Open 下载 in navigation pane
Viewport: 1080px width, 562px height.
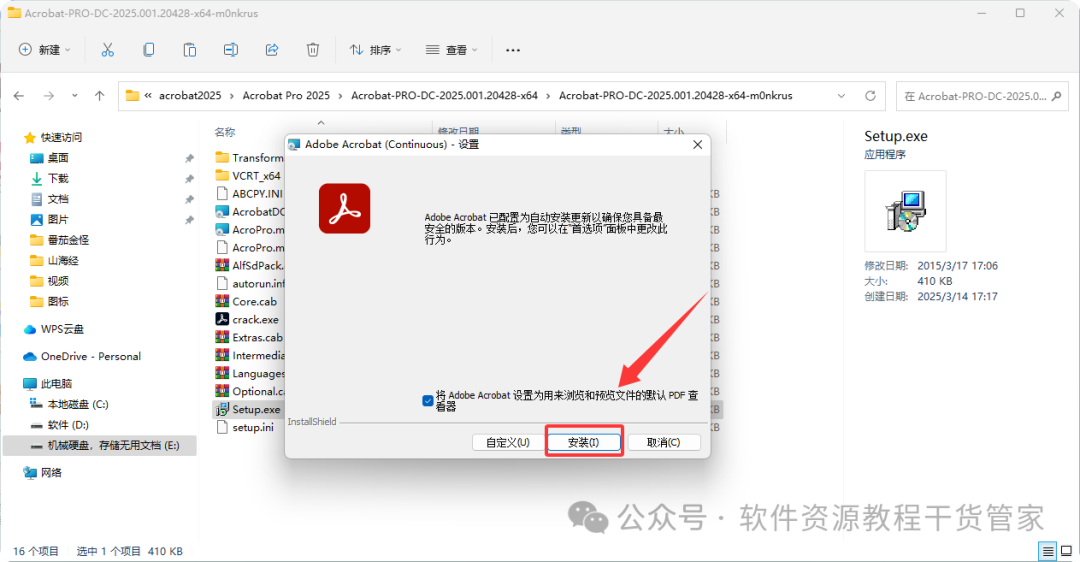pos(58,179)
